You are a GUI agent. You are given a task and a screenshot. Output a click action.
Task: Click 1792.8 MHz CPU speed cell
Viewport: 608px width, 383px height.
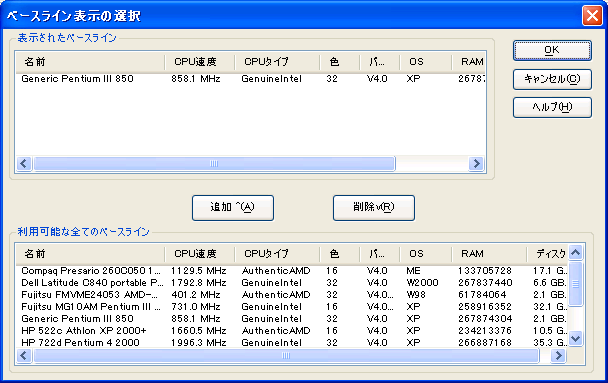199,283
